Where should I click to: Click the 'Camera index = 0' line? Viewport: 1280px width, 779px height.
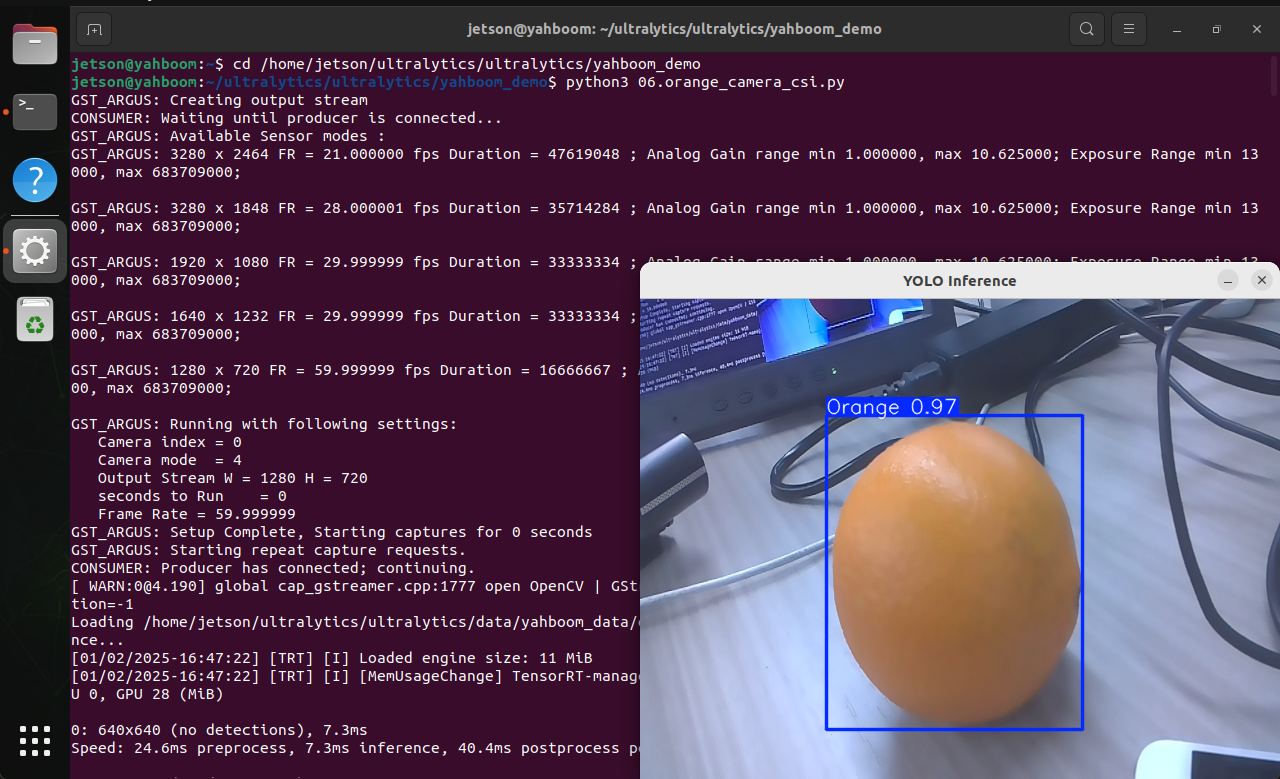click(170, 442)
